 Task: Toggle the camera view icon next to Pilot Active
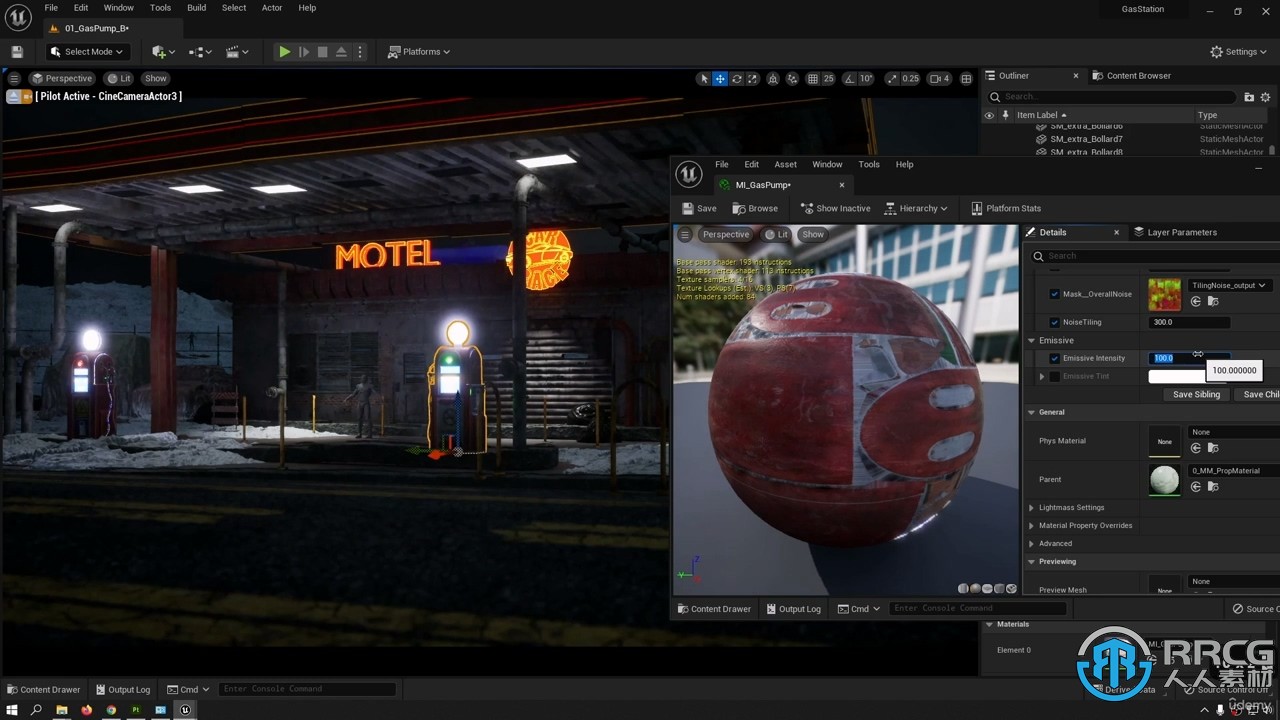pos(27,97)
